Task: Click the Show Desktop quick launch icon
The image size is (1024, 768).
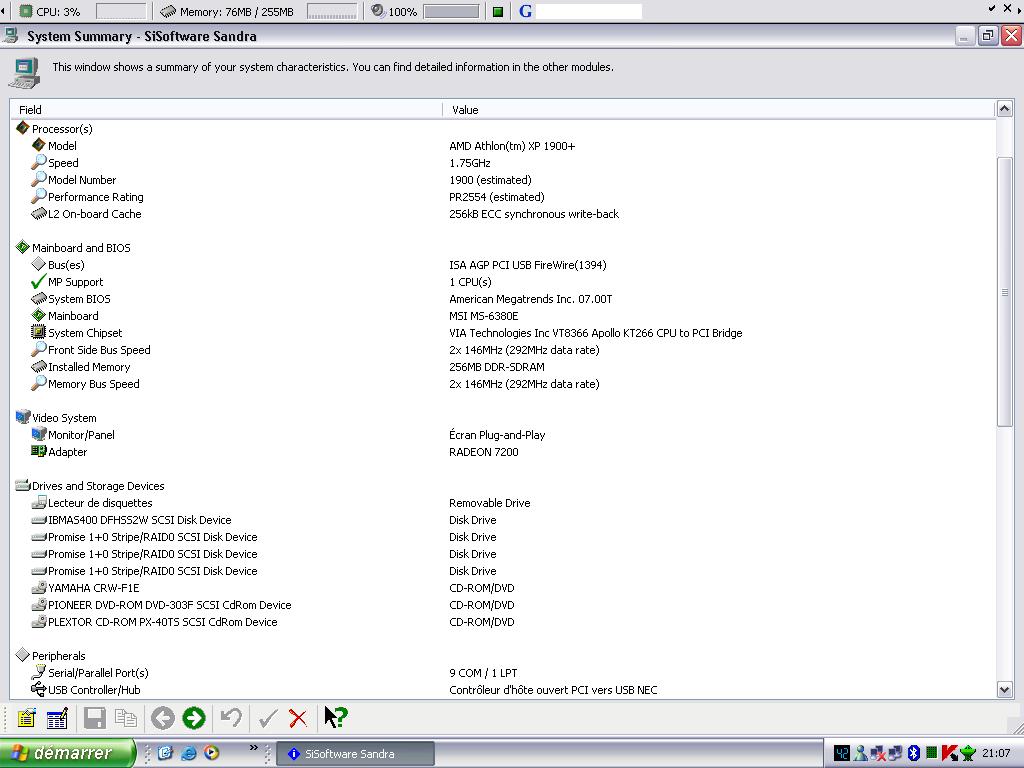Action: tap(165, 753)
